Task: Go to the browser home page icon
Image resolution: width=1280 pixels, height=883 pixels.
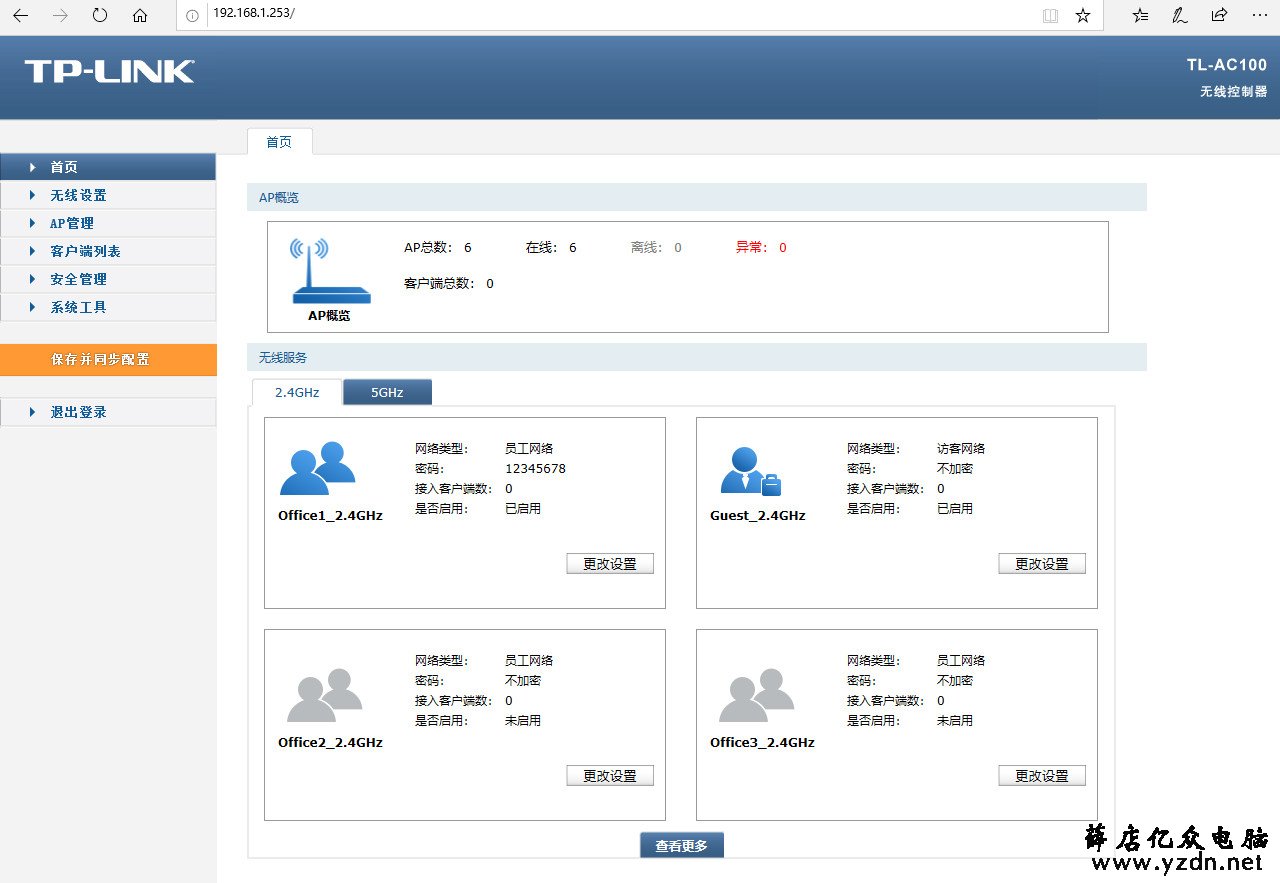Action: pos(140,15)
